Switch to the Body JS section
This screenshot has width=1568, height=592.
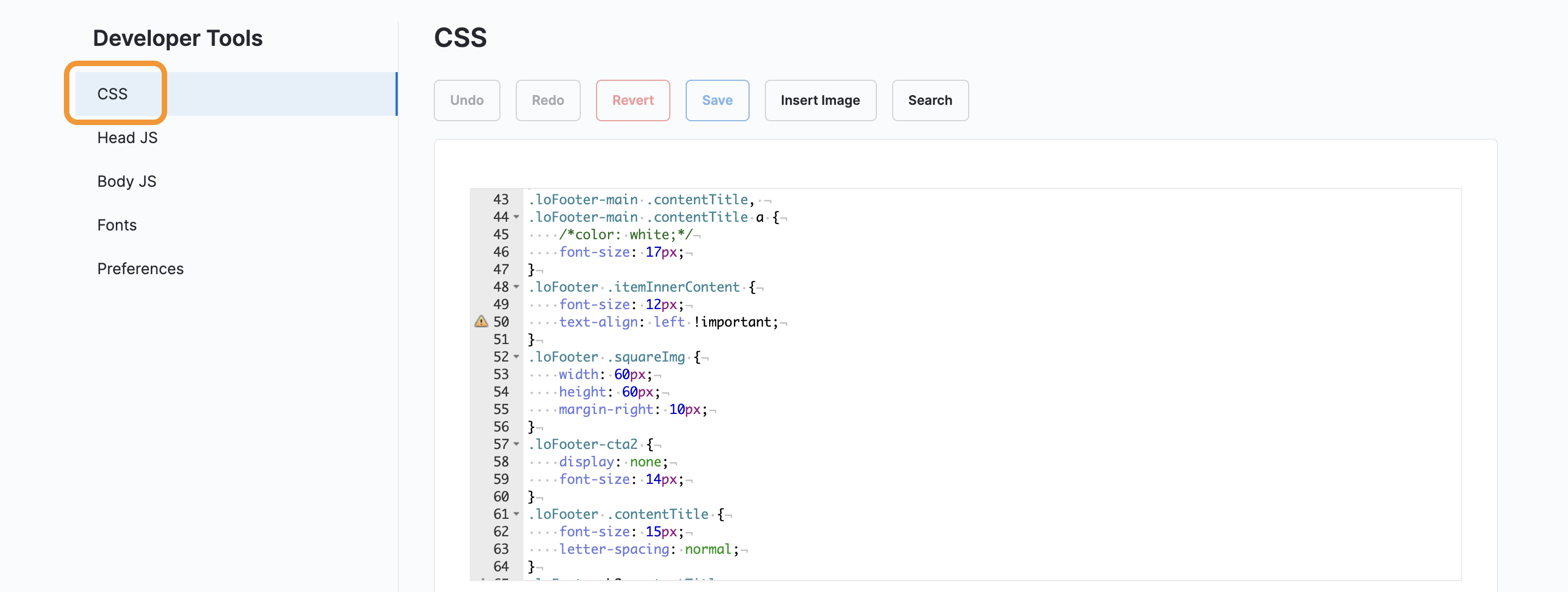pyautogui.click(x=126, y=181)
